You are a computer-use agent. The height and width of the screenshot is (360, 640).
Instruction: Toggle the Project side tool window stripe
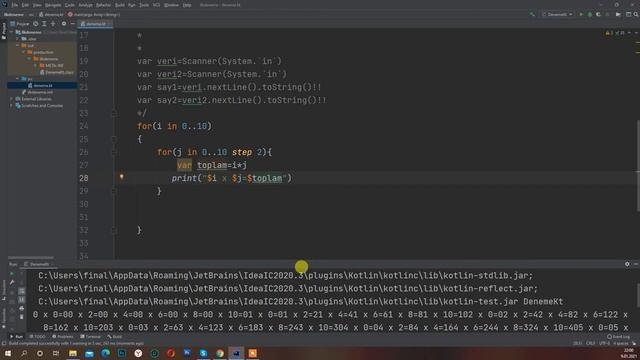[x=4, y=31]
